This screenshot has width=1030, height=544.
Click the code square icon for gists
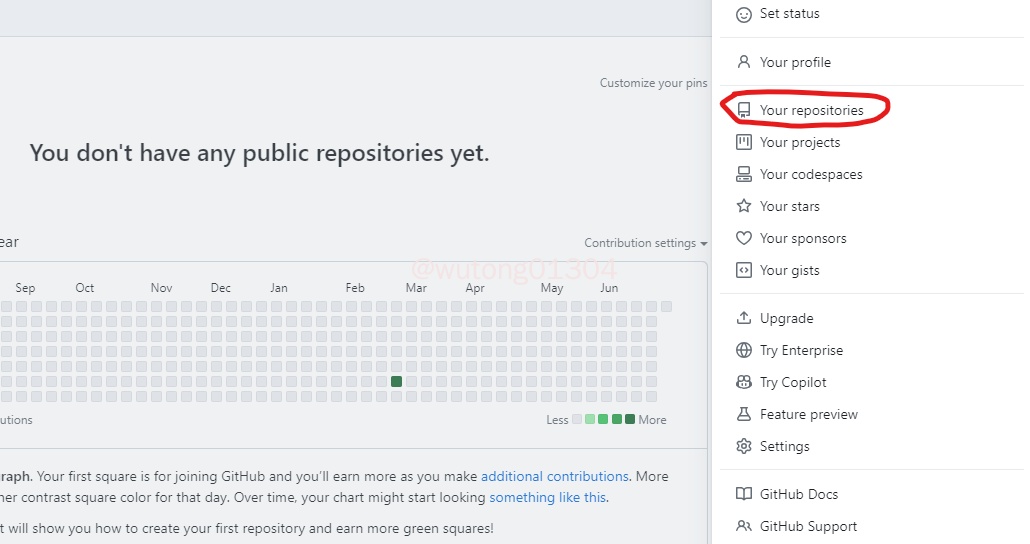(x=743, y=270)
